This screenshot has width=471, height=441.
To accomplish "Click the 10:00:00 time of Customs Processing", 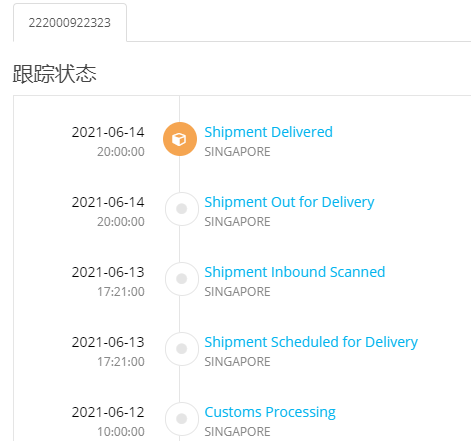I will coord(121,432).
